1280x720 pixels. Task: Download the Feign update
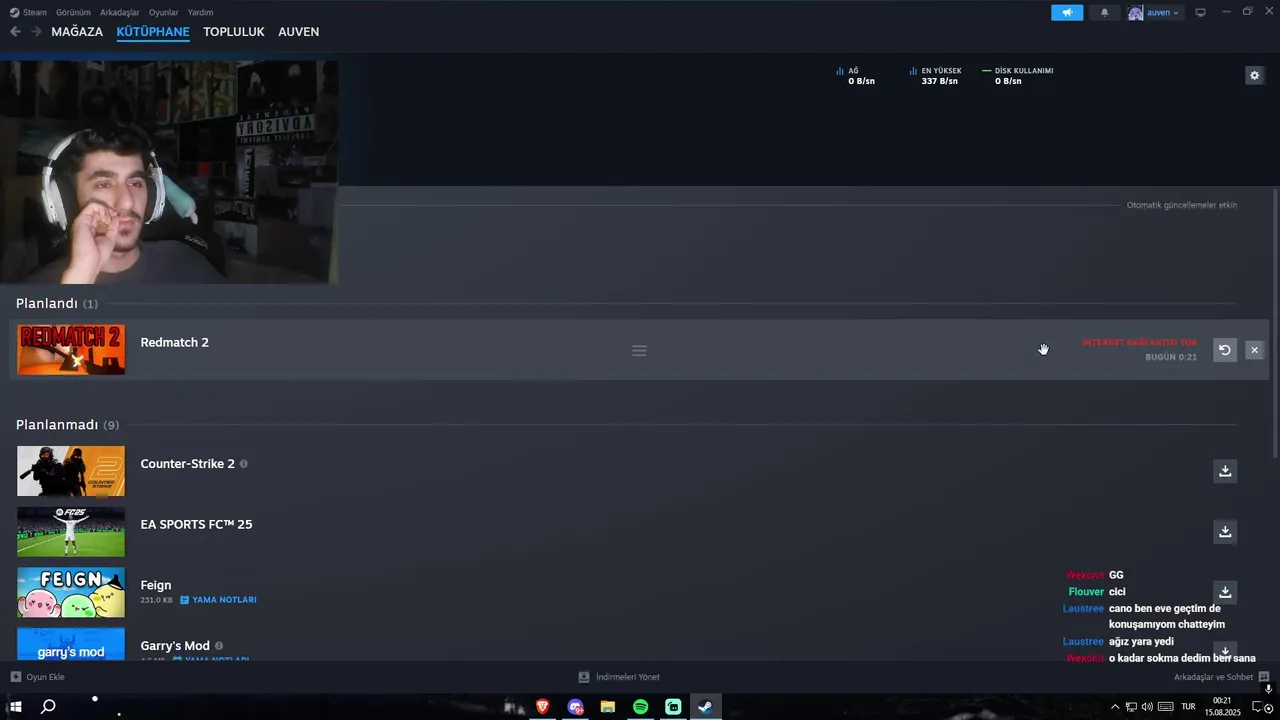click(1225, 592)
